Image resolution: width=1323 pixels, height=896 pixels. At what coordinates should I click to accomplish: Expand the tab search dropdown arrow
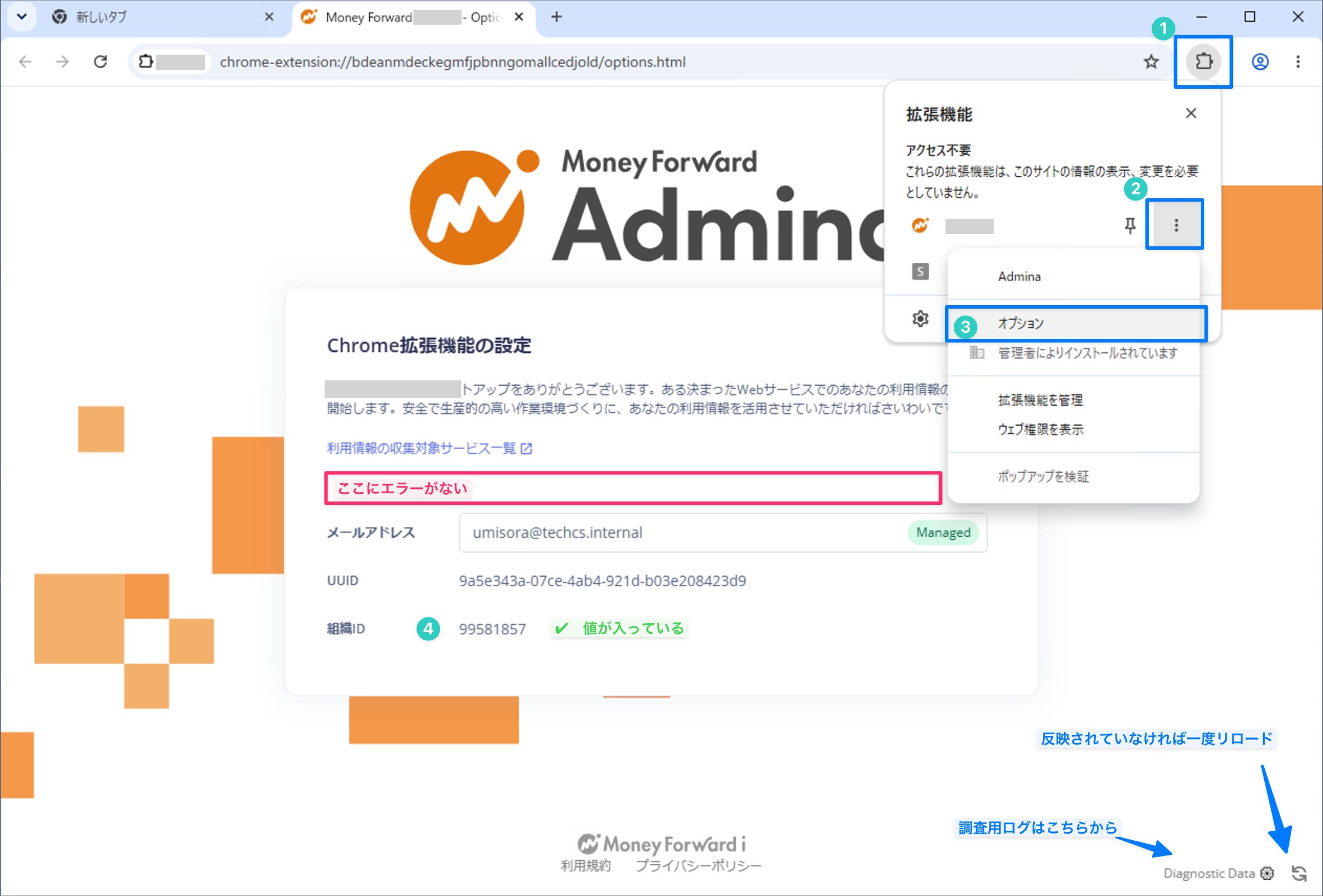(22, 16)
